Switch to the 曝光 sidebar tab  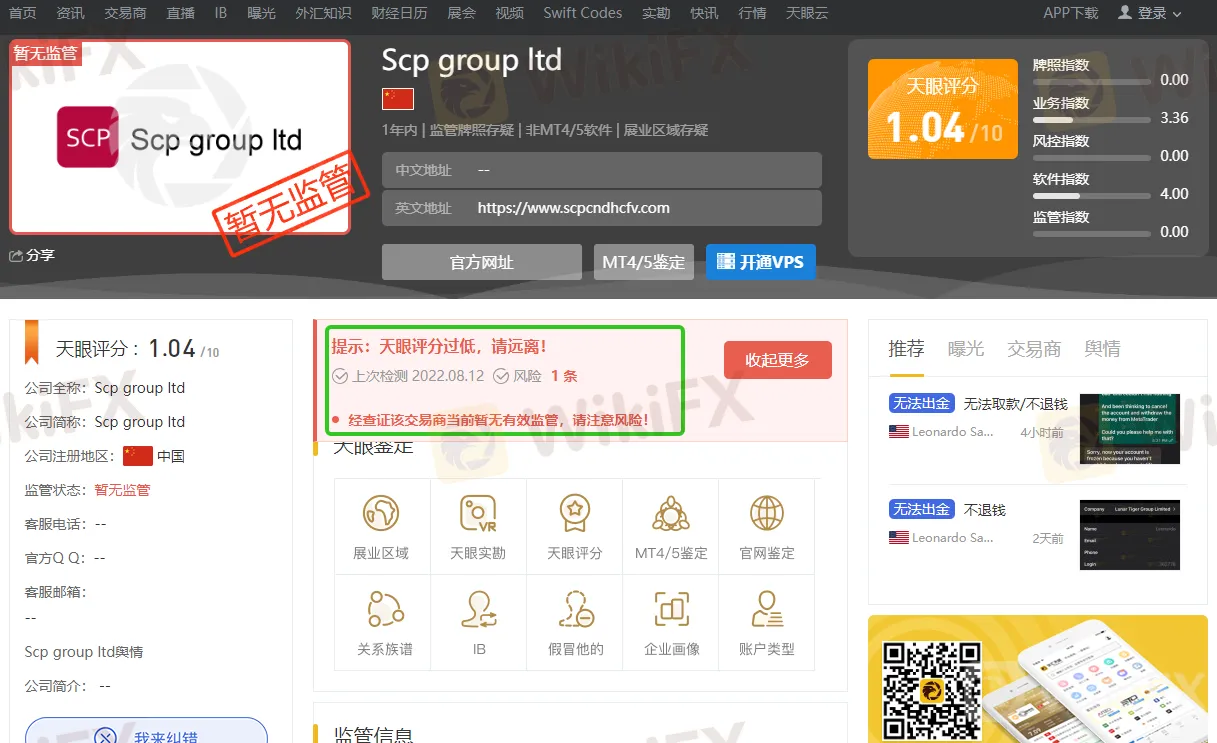point(966,349)
